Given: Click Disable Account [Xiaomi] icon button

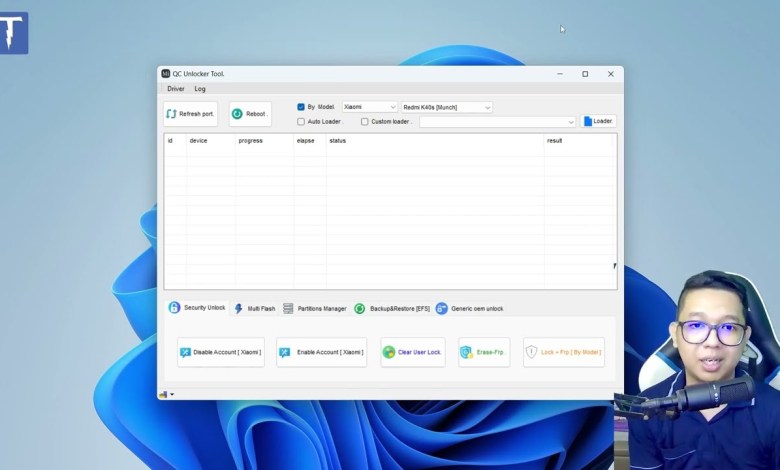Looking at the screenshot, I should coord(186,352).
